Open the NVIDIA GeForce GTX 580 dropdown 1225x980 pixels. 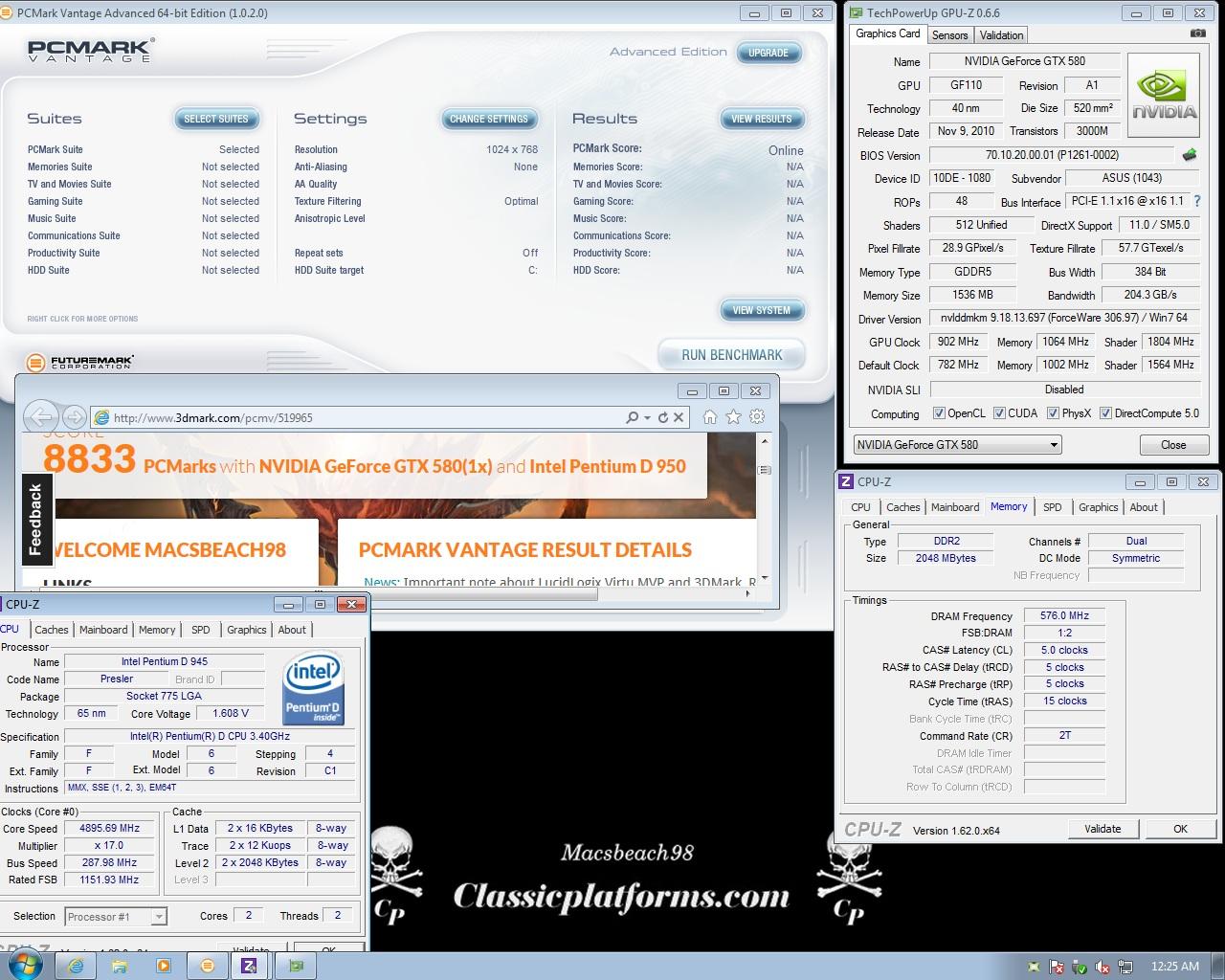tap(957, 445)
